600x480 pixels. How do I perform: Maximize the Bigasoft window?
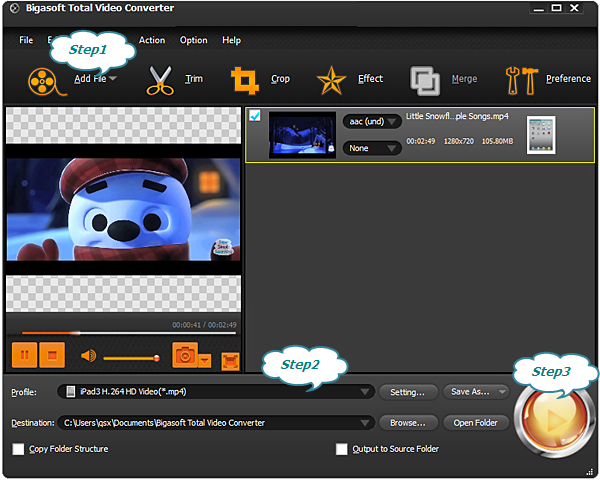pos(556,8)
